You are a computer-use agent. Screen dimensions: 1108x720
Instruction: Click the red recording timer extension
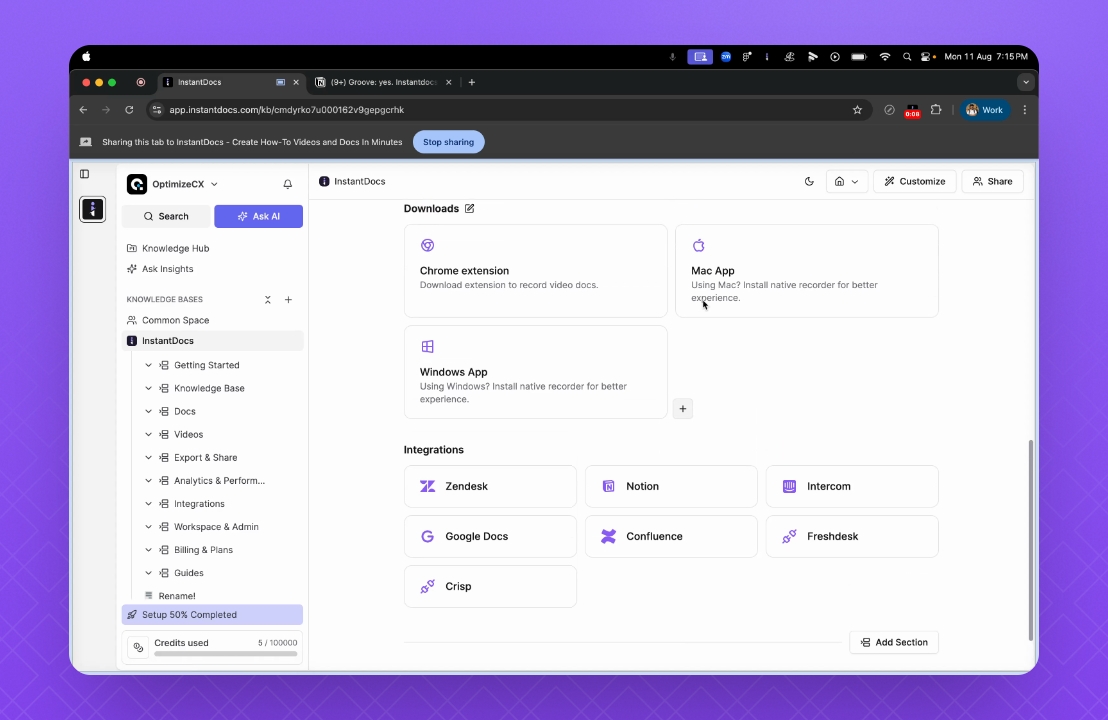[912, 111]
